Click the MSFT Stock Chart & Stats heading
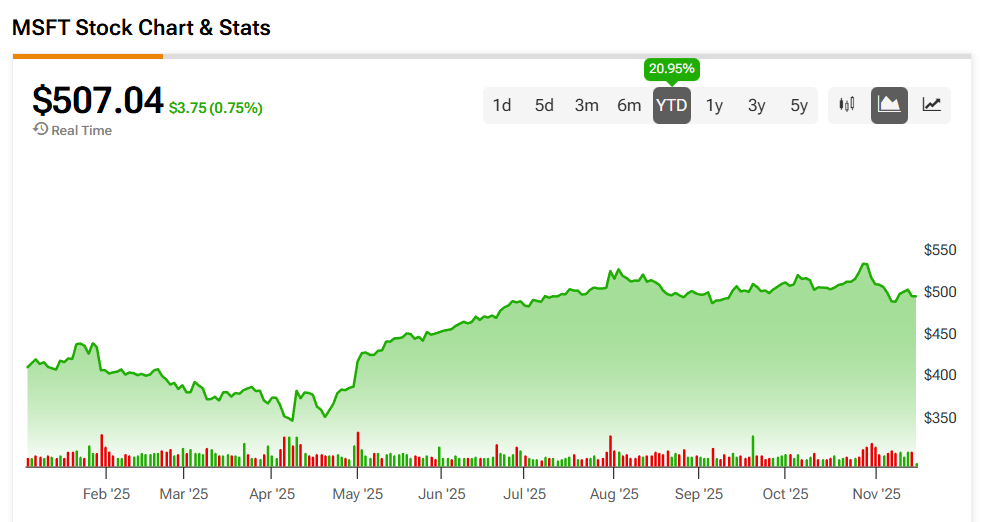This screenshot has height=522, width=981. pos(141,27)
